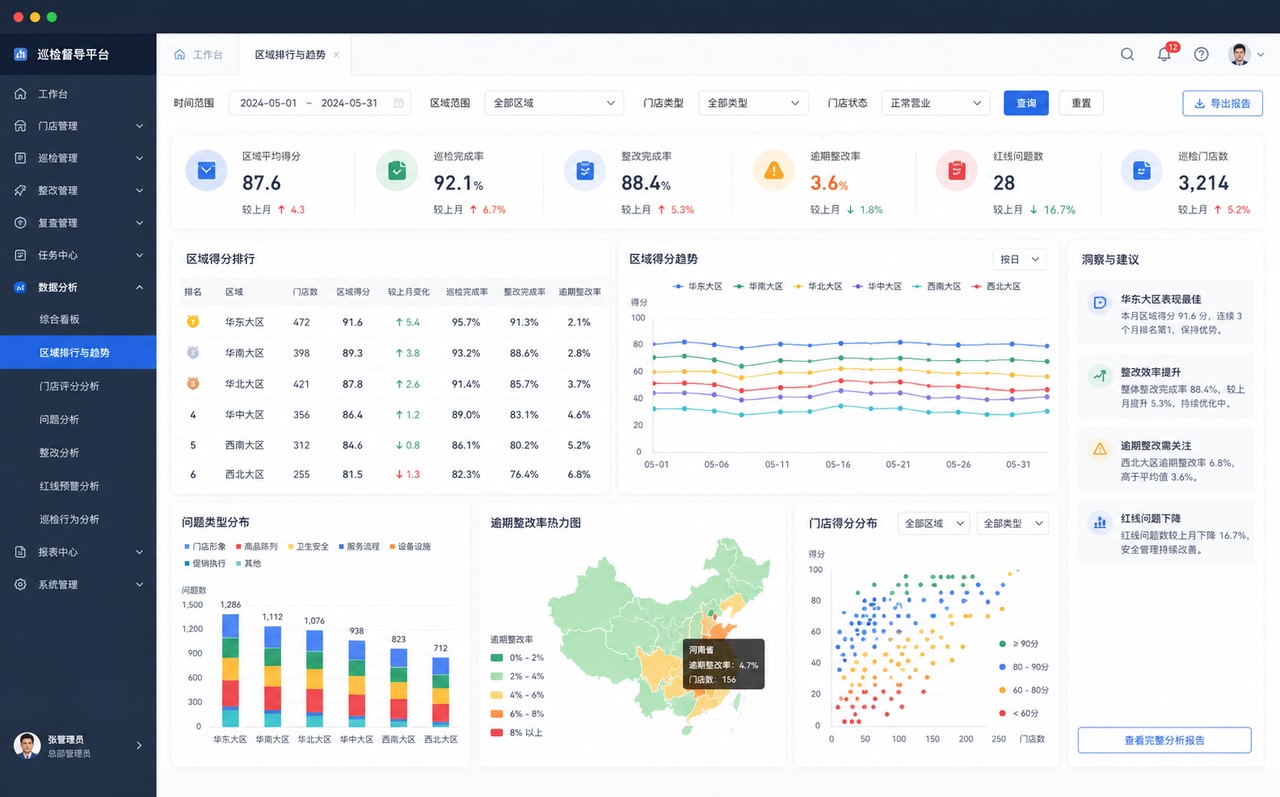
Task: Open 巡检行为分析 in sidebar
Action: tap(69, 519)
